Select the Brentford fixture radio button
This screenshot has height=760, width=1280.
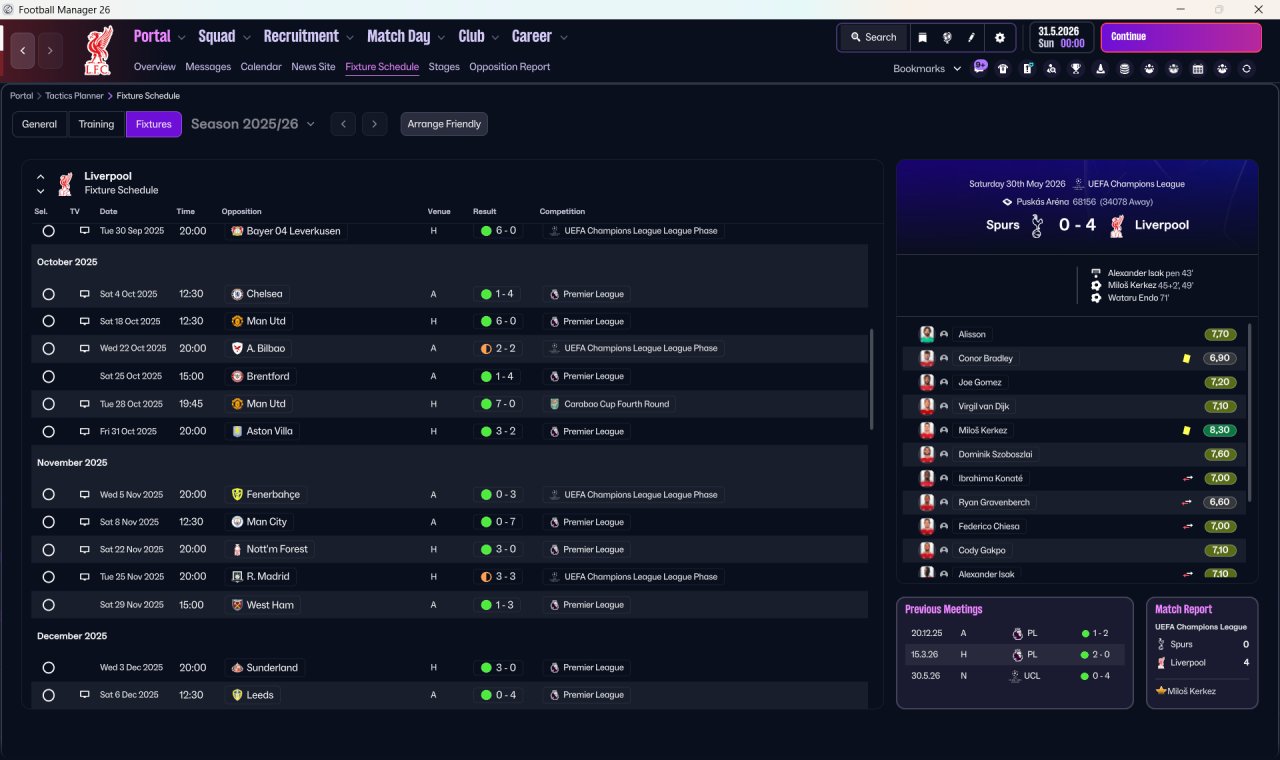click(48, 377)
